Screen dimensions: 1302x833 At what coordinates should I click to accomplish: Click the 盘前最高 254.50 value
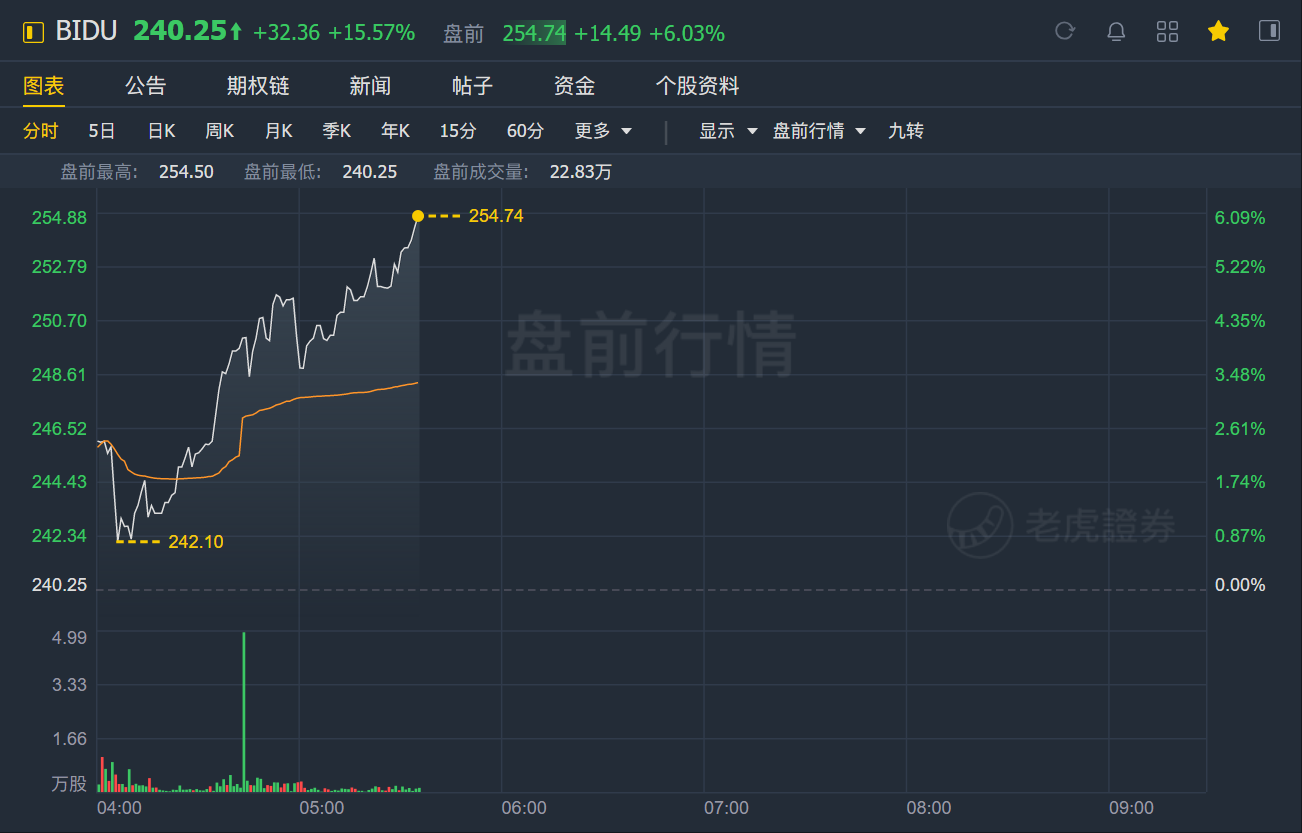pos(186,172)
